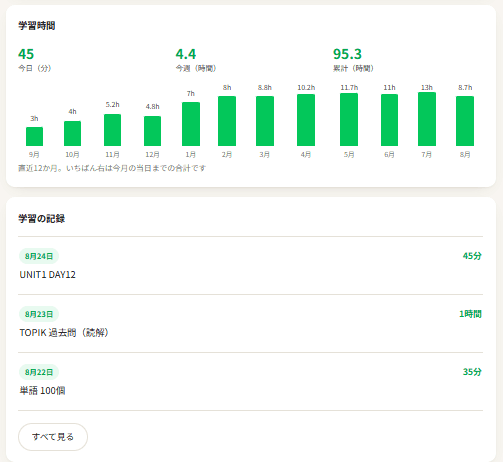Select the 3月 bar labeled 8.8h
The width and height of the screenshot is (503, 462).
[265, 121]
